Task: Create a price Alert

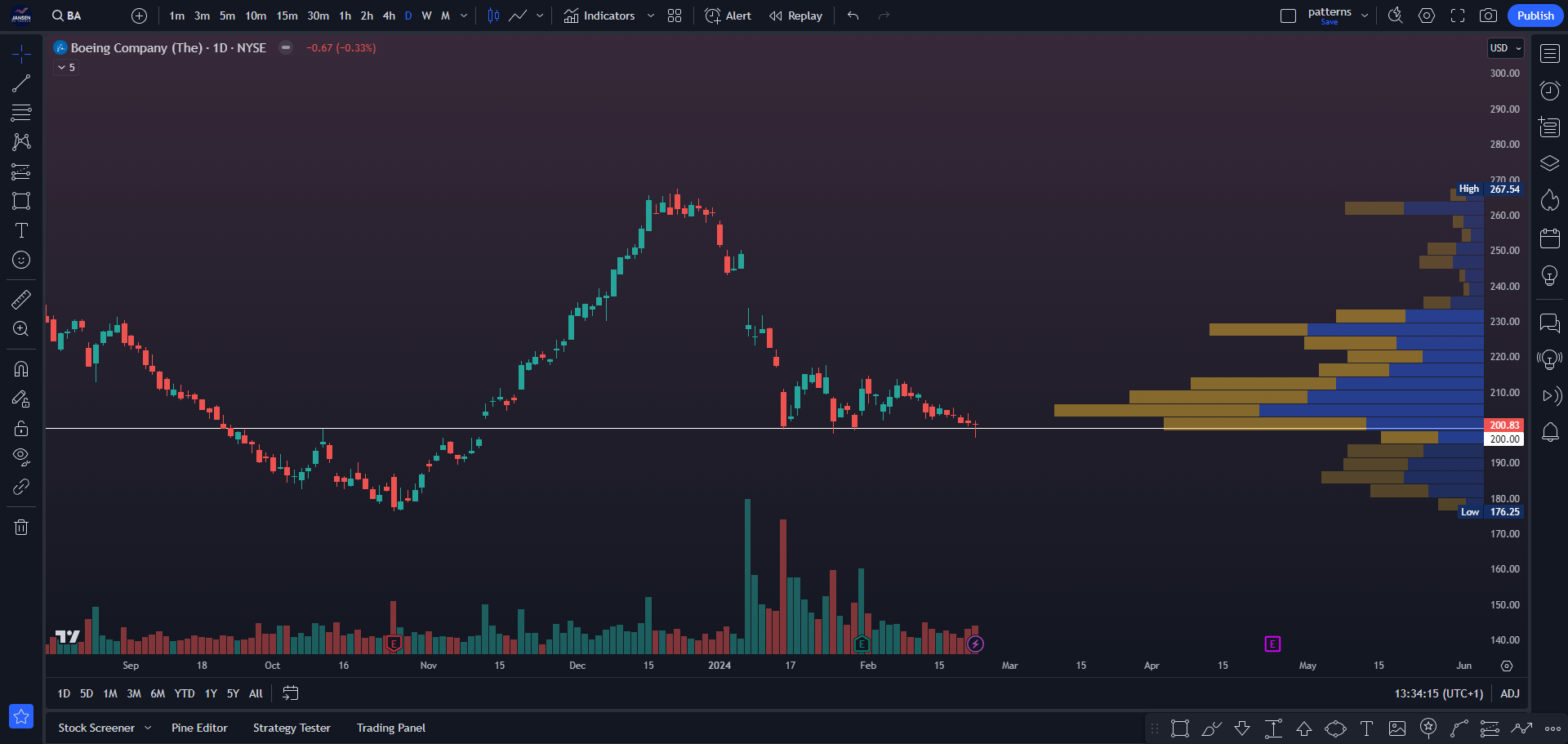Action: coord(728,16)
